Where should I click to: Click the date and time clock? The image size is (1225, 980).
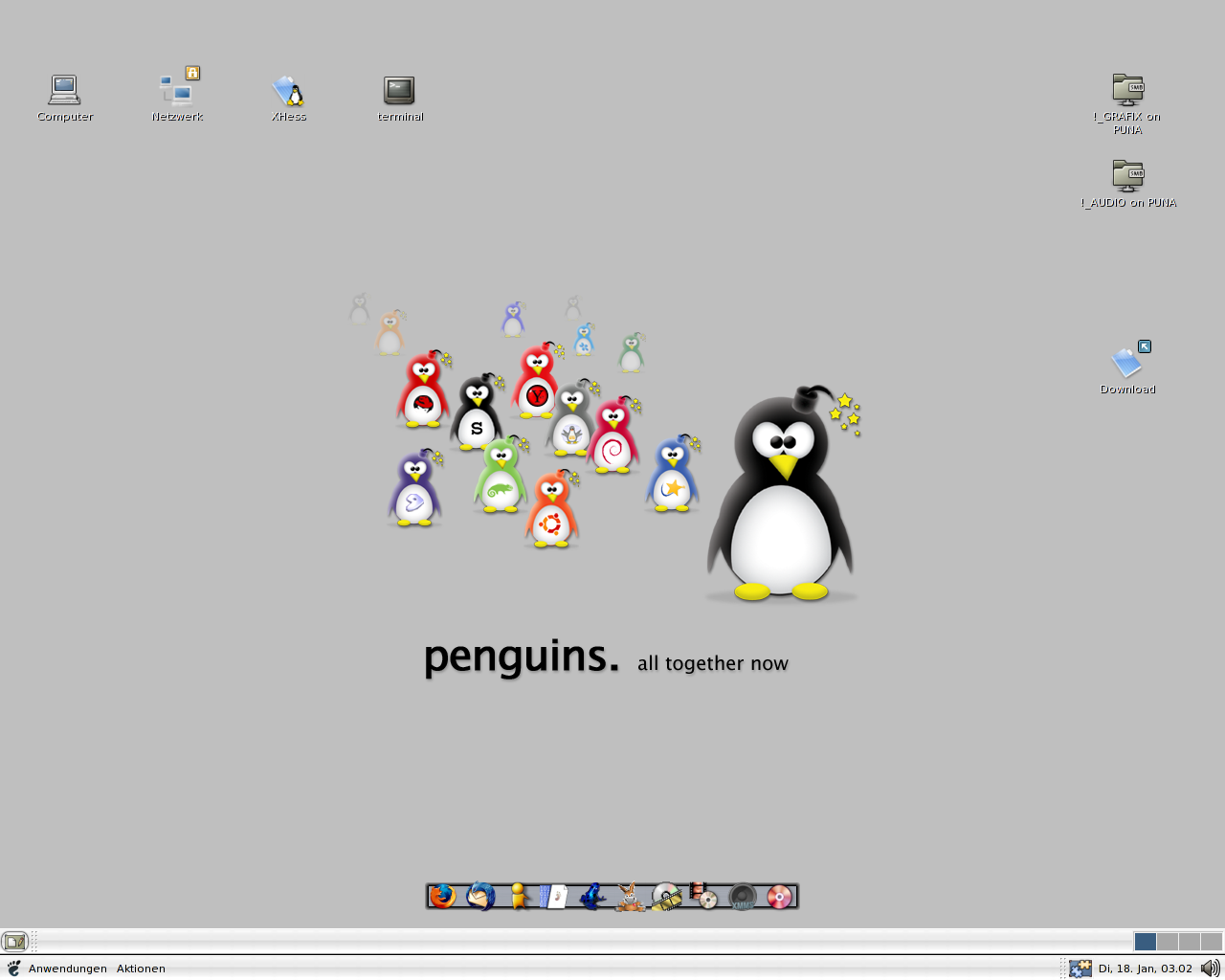click(x=1146, y=969)
